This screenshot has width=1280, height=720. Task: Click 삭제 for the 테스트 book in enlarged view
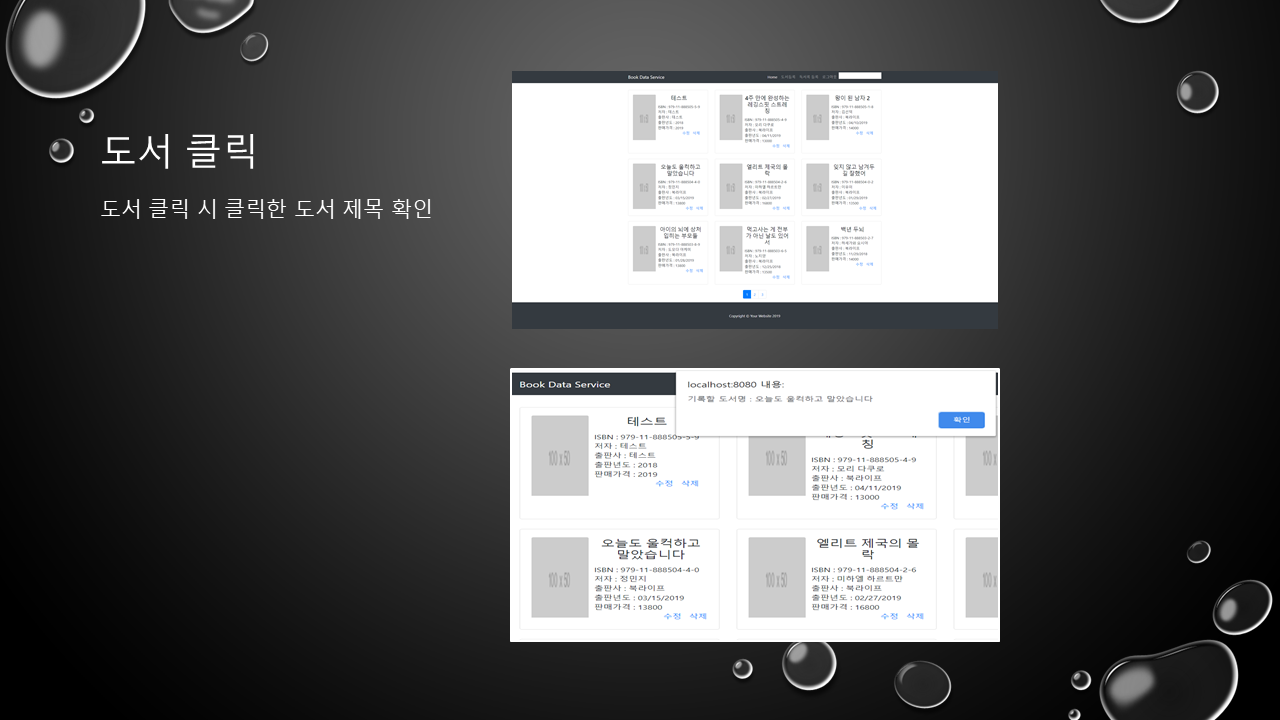pyautogui.click(x=690, y=483)
